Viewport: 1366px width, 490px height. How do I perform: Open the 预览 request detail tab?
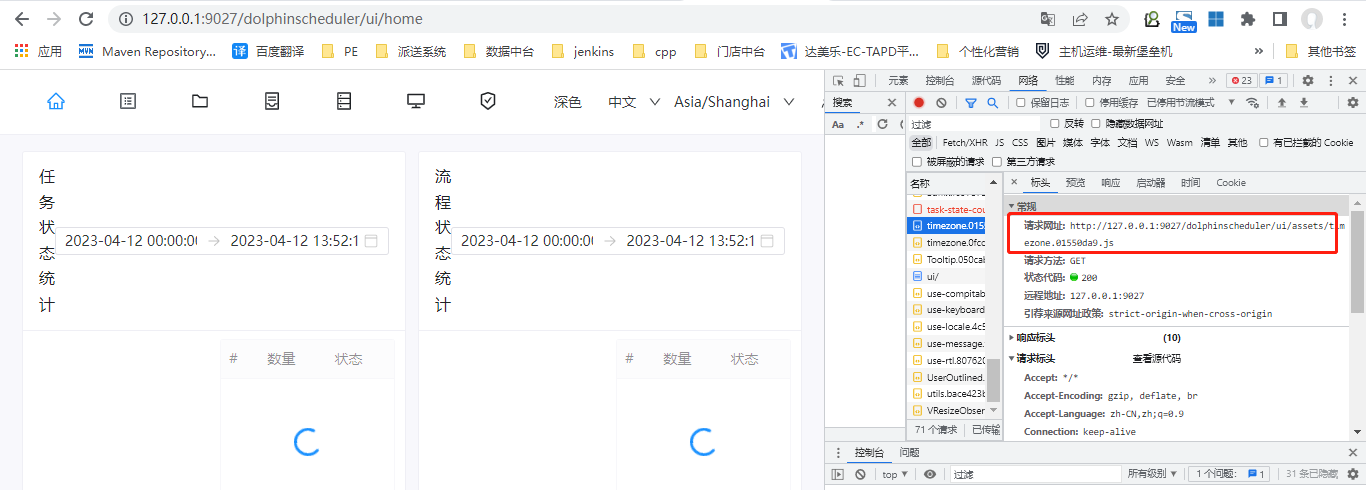coord(1075,183)
